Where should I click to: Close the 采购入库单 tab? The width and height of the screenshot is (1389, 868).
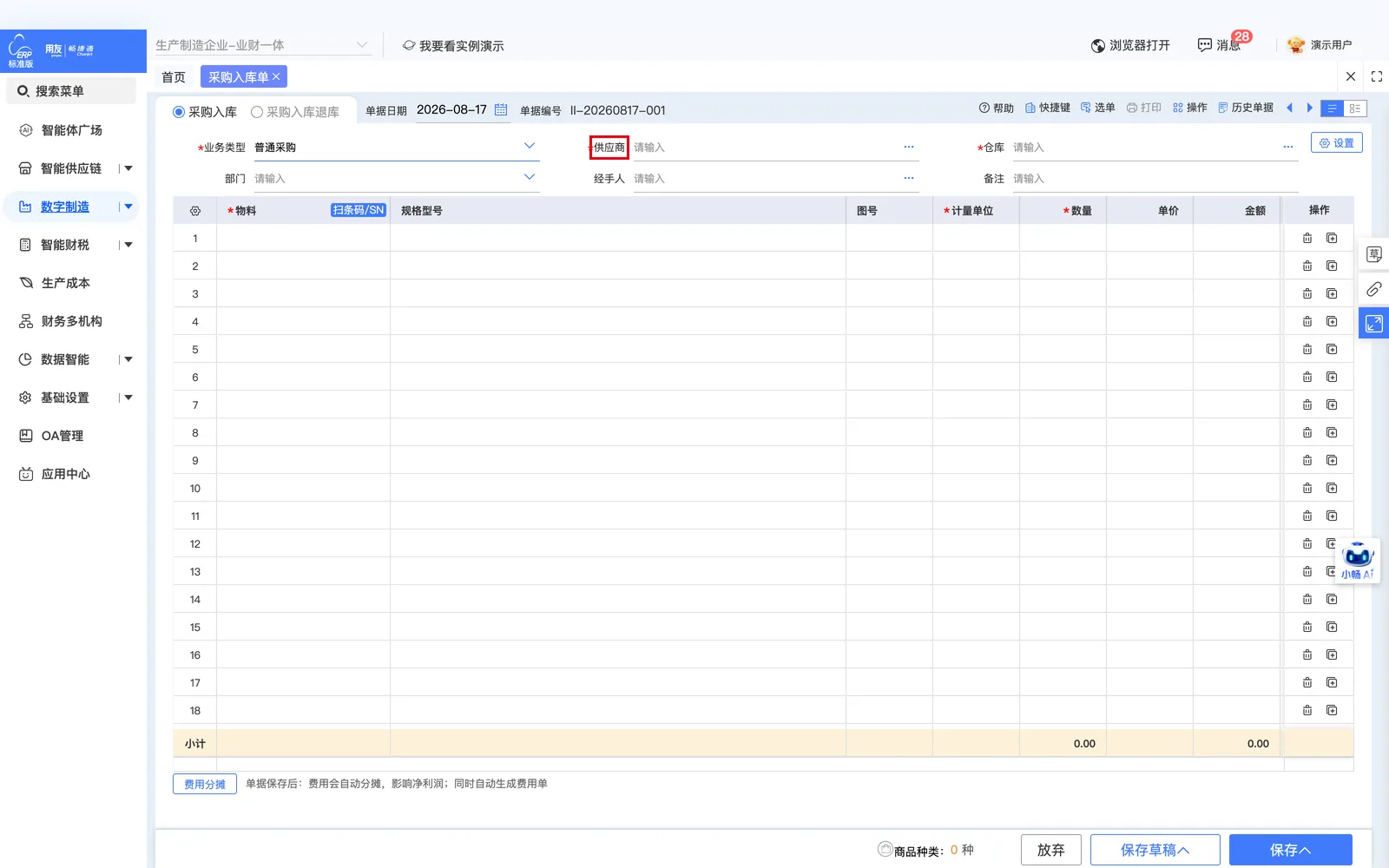276,77
